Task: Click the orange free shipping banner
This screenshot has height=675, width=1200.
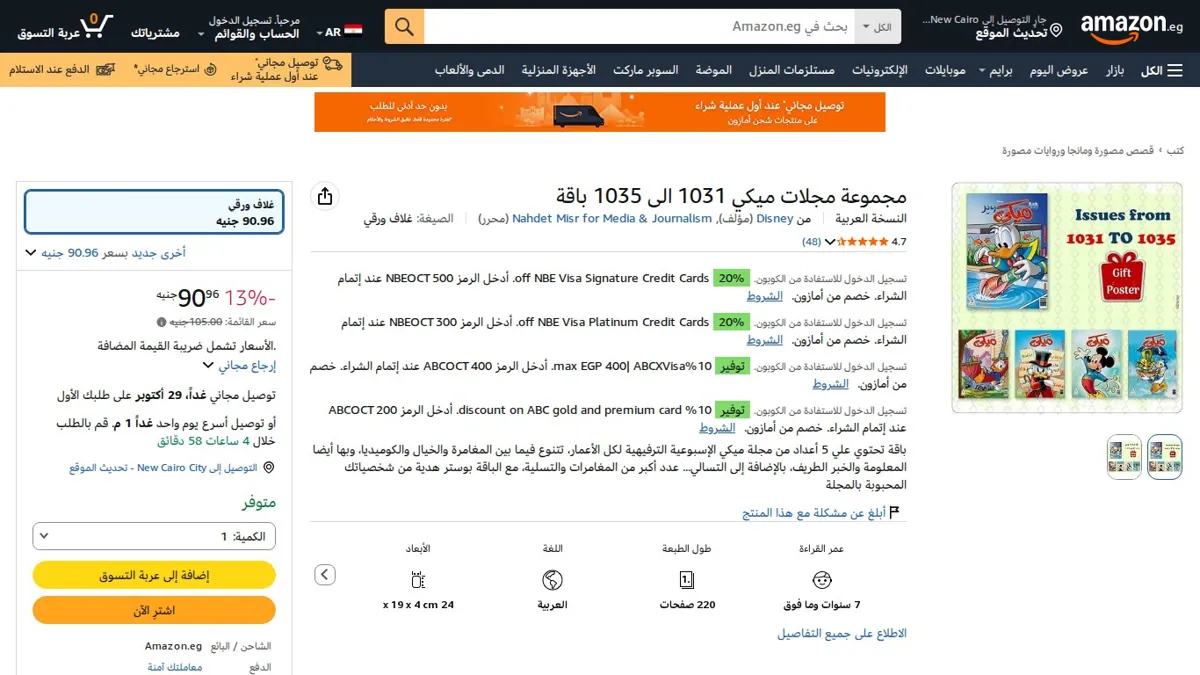Action: [600, 112]
